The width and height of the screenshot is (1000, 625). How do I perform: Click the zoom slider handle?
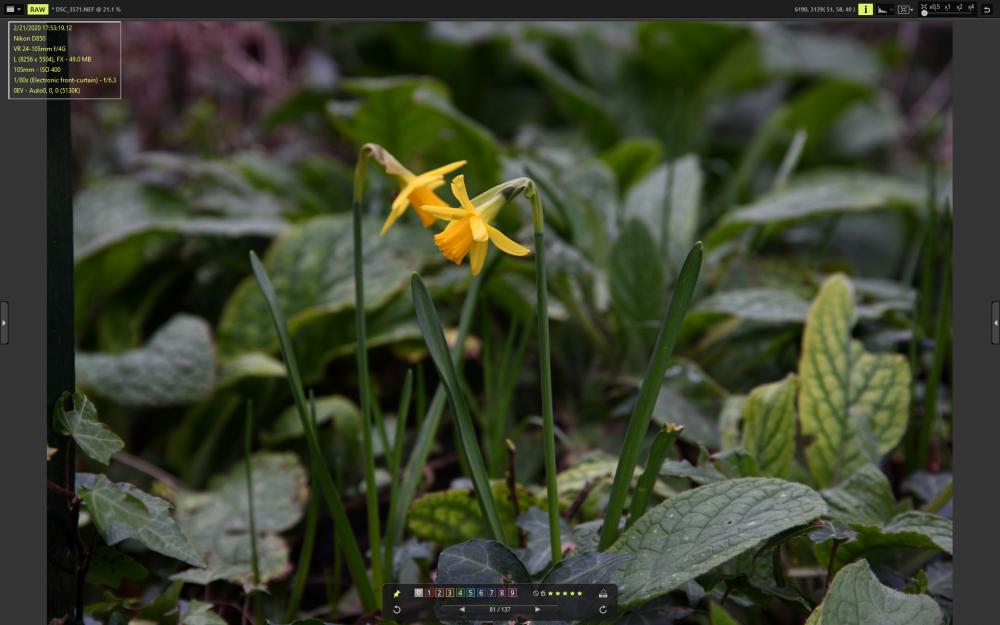tap(924, 13)
